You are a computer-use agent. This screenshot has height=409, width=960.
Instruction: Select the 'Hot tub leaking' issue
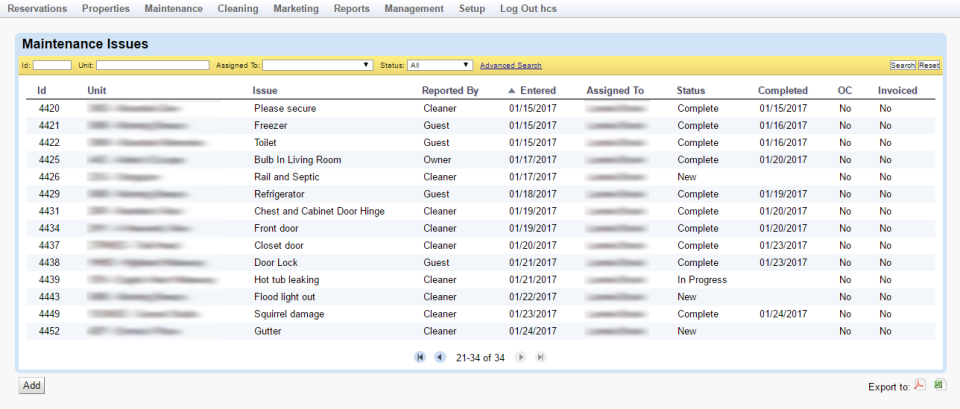coord(287,280)
